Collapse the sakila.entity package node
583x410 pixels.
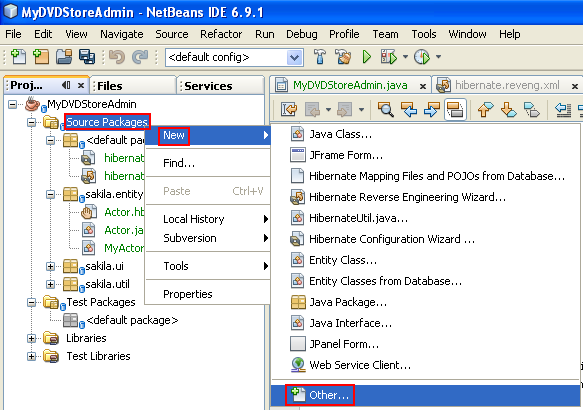[x=51, y=194]
